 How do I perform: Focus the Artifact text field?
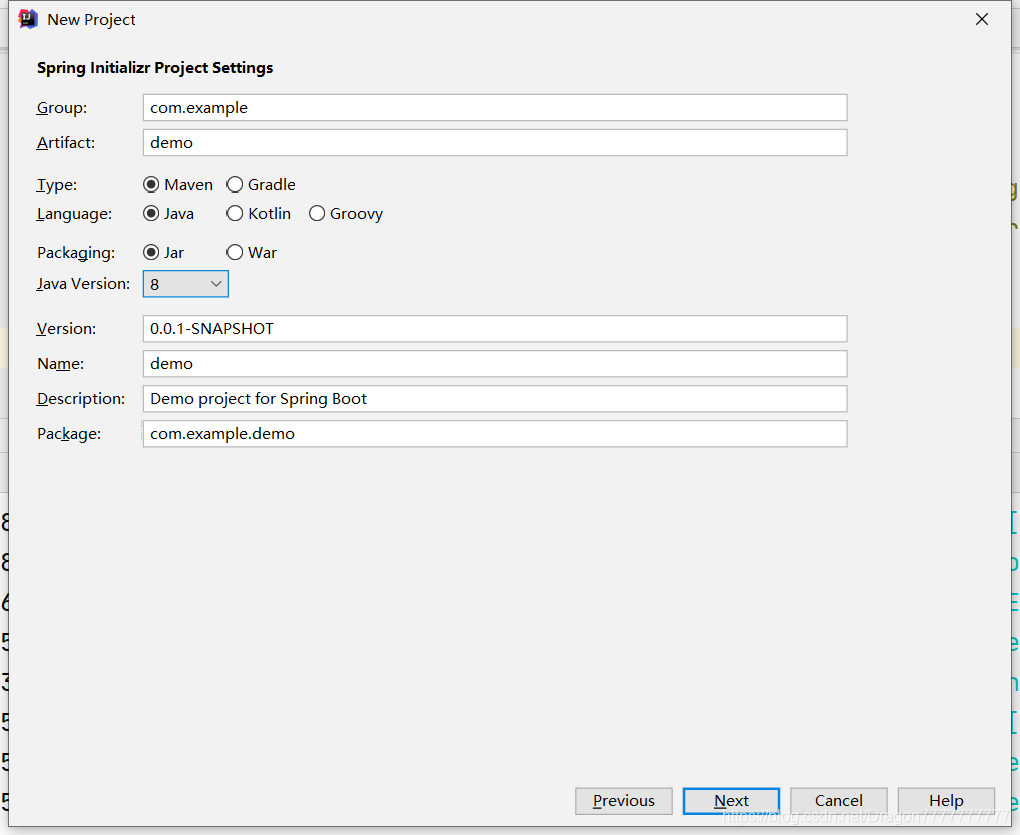[x=495, y=142]
